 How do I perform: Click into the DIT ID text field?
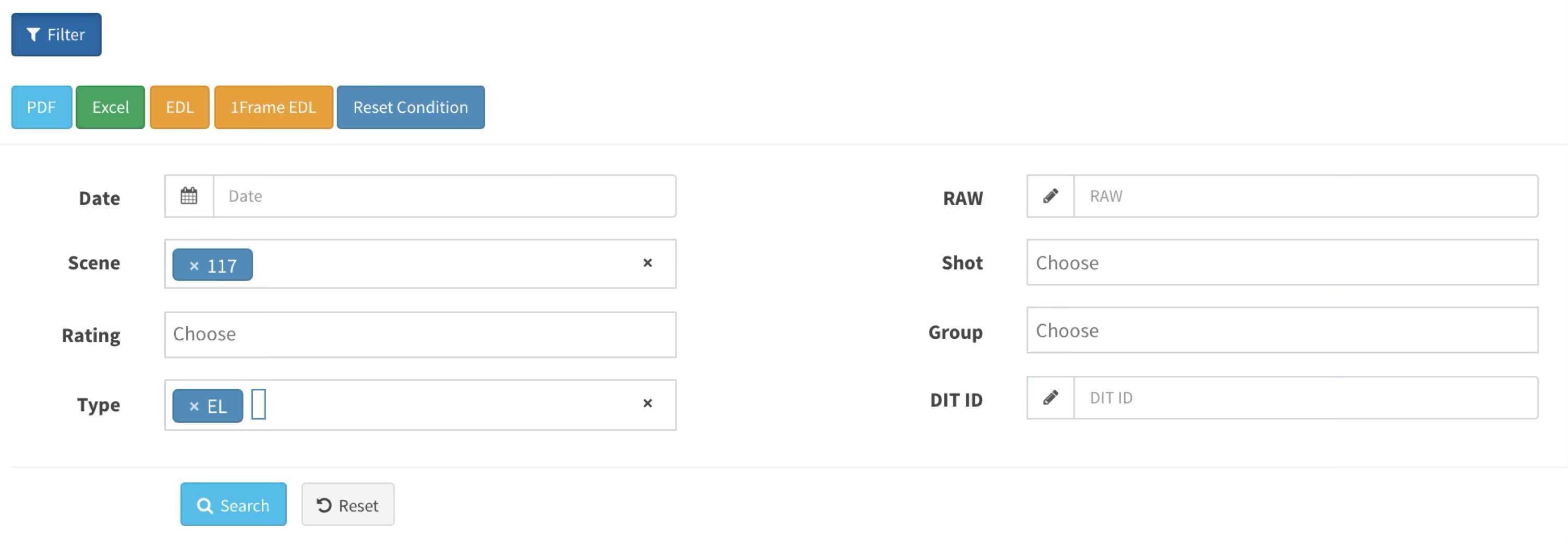click(x=1306, y=398)
